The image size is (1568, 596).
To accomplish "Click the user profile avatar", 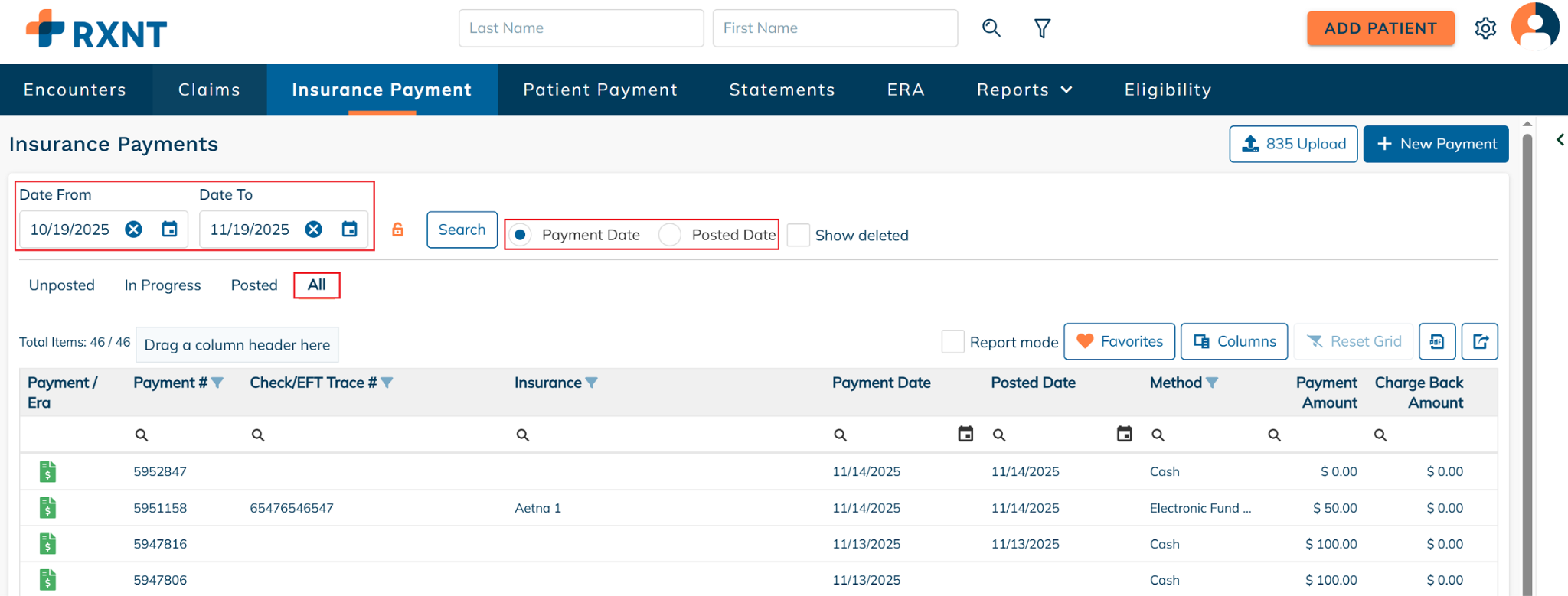I will [1534, 27].
